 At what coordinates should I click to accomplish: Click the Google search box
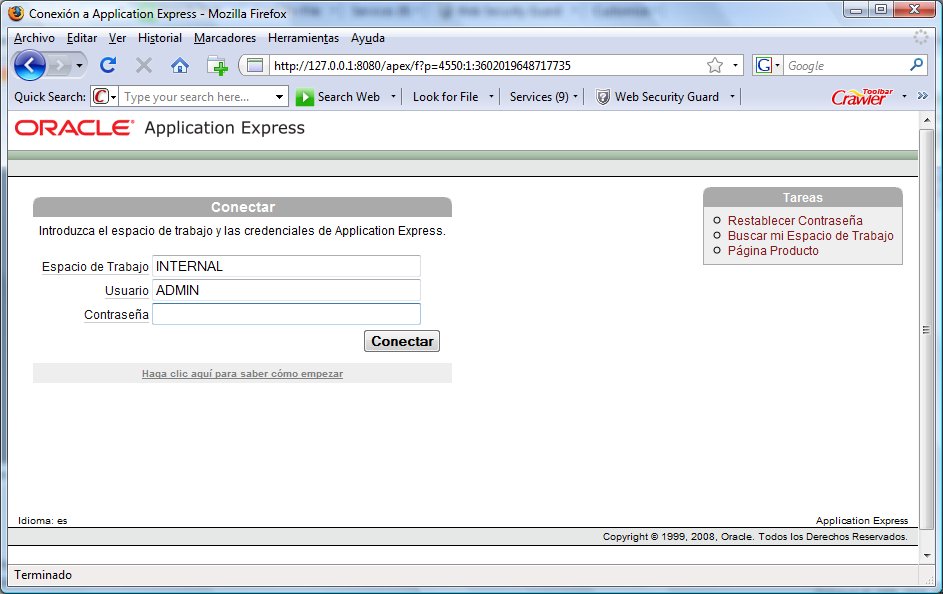(x=846, y=66)
